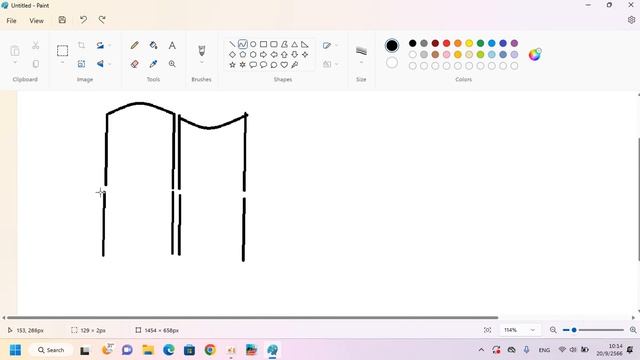
Task: Open the shape Outline dropdown
Action: tap(330, 45)
